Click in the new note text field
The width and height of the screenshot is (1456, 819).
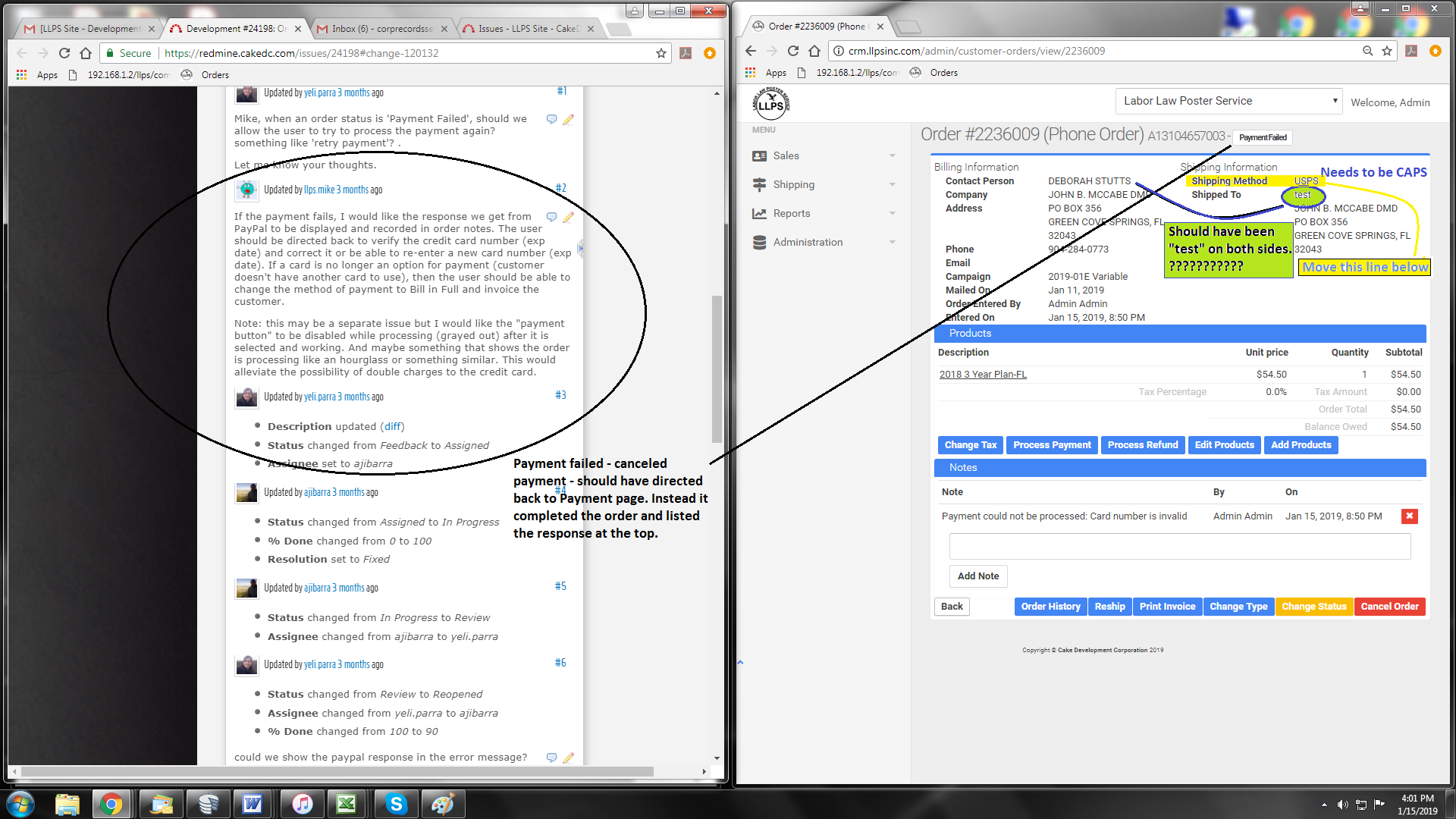[x=1179, y=546]
